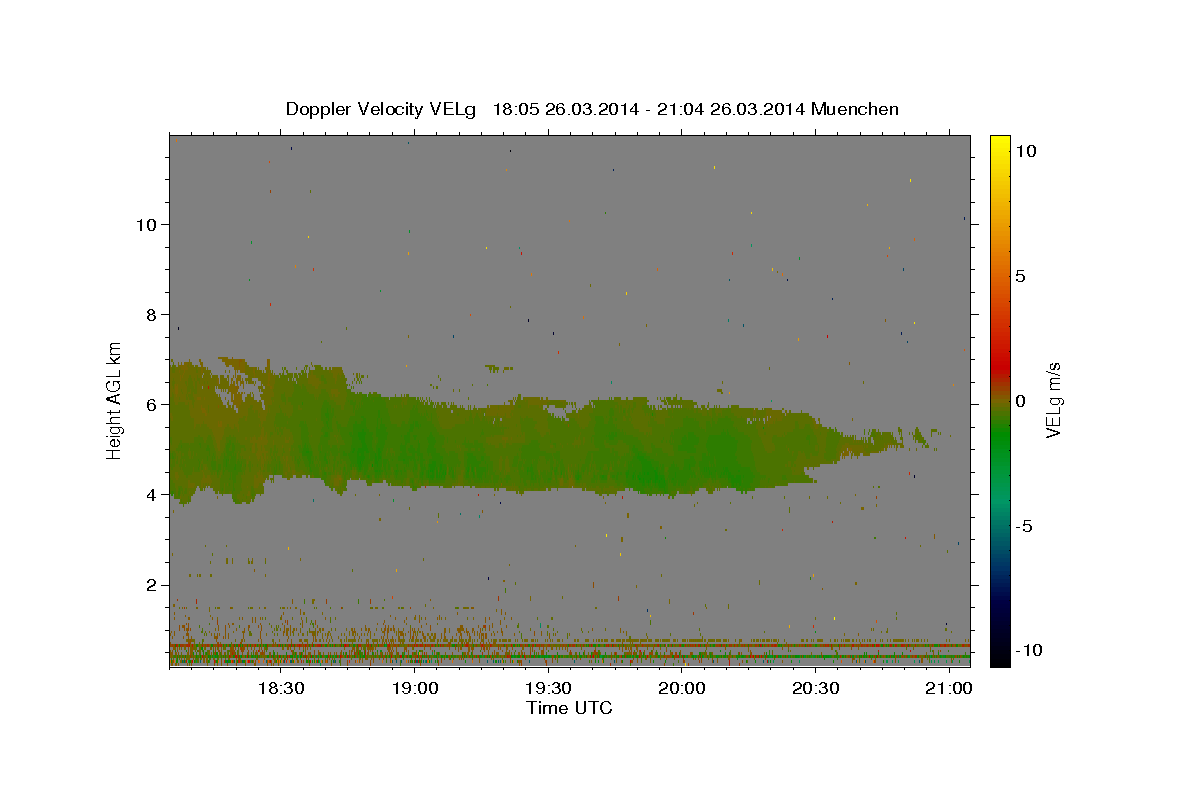
Task: Click the colorbar value 5
Action: click(1020, 276)
